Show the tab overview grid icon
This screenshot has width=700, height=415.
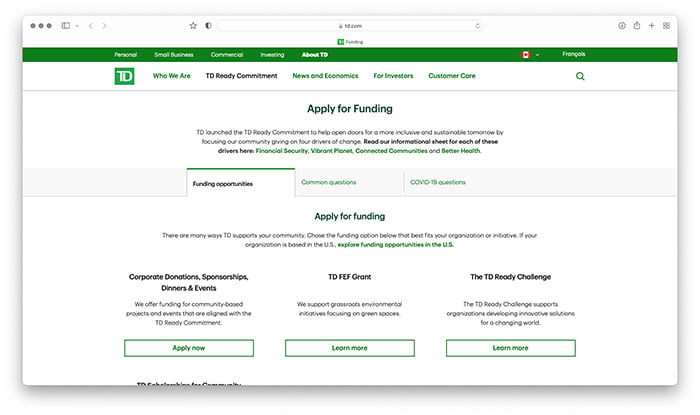tap(667, 26)
